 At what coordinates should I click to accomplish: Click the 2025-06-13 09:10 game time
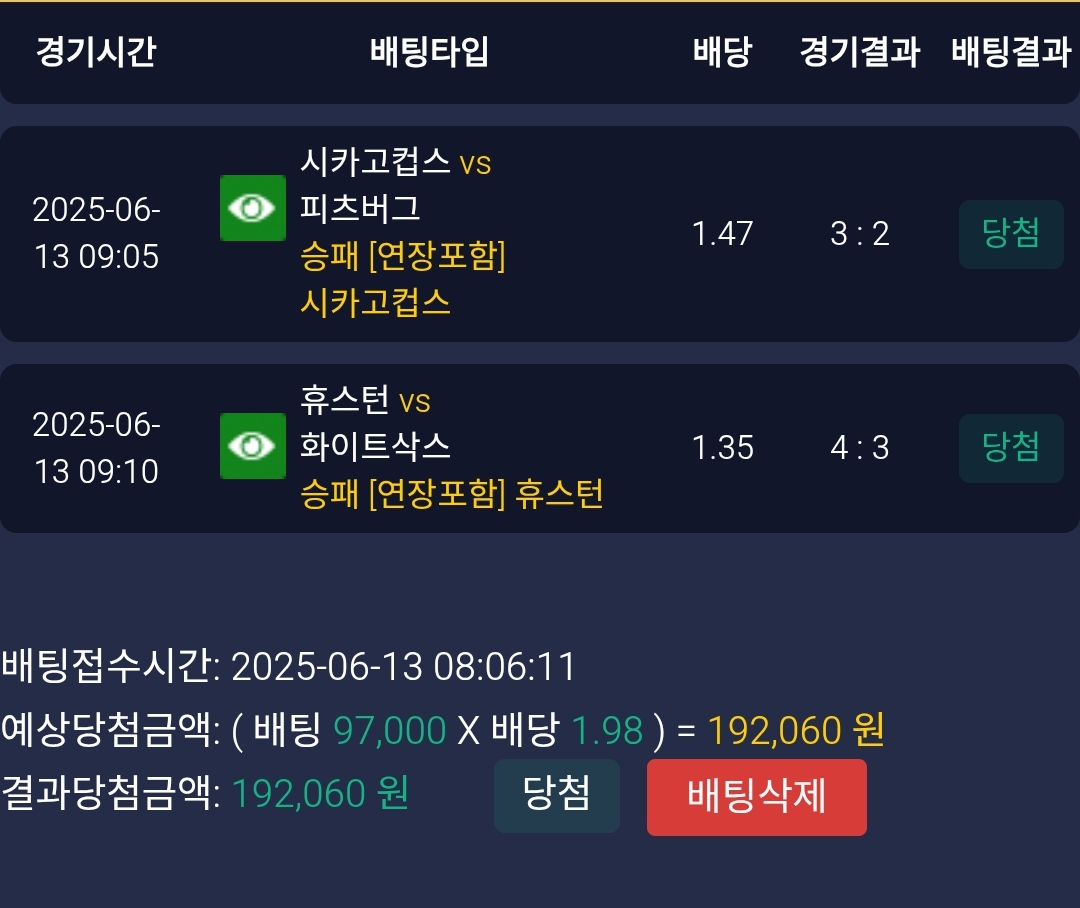(96, 448)
